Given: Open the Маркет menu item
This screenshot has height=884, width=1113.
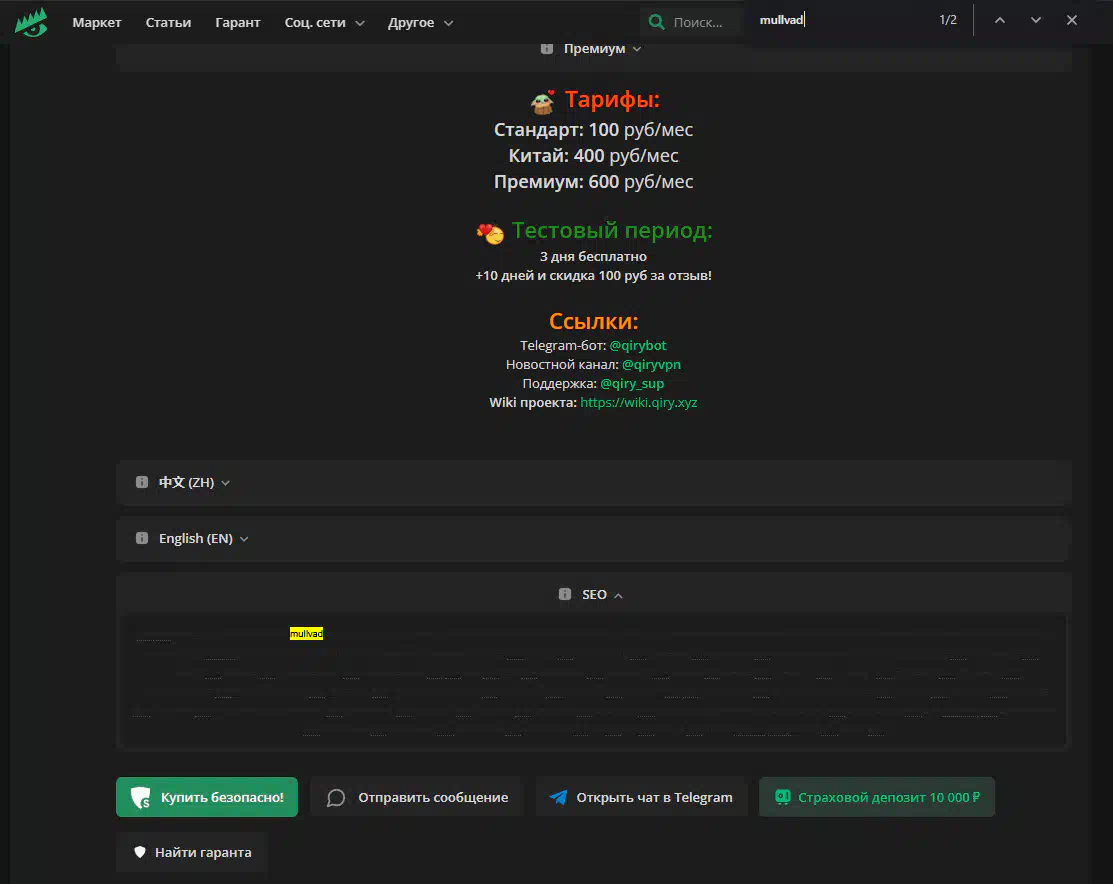Looking at the screenshot, I should (x=97, y=22).
